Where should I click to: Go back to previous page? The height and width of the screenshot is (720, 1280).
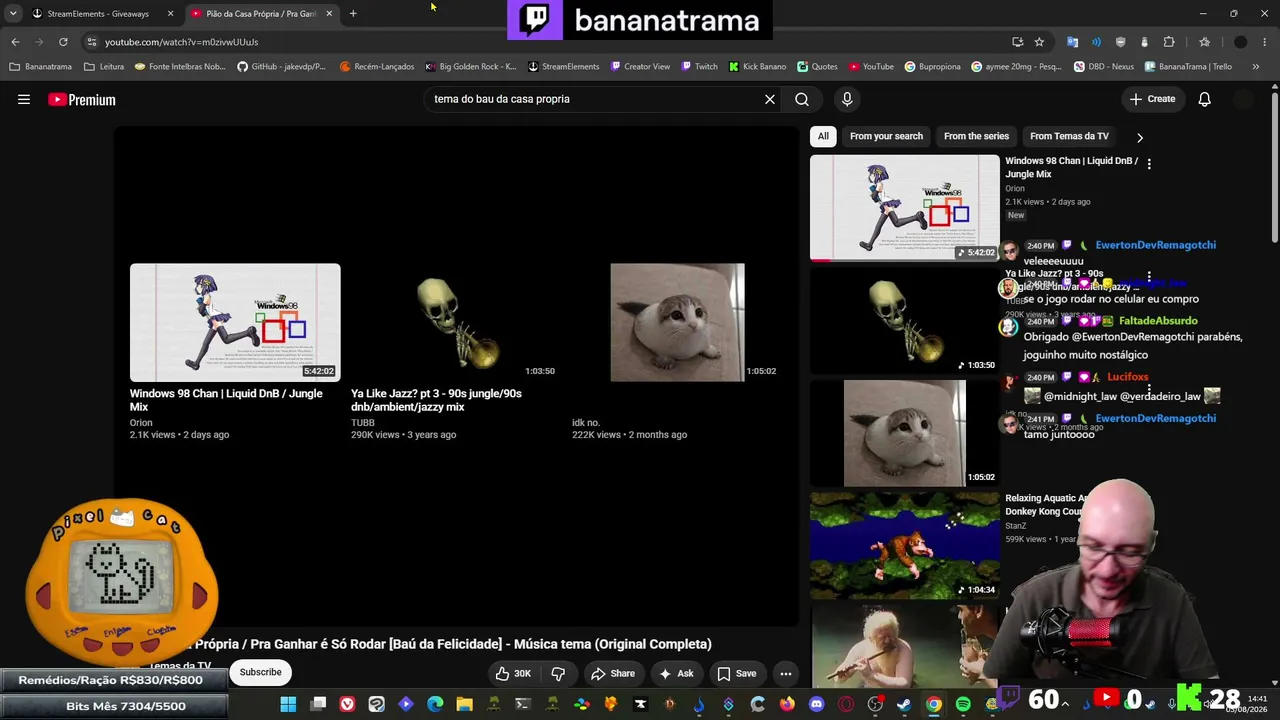click(15, 42)
